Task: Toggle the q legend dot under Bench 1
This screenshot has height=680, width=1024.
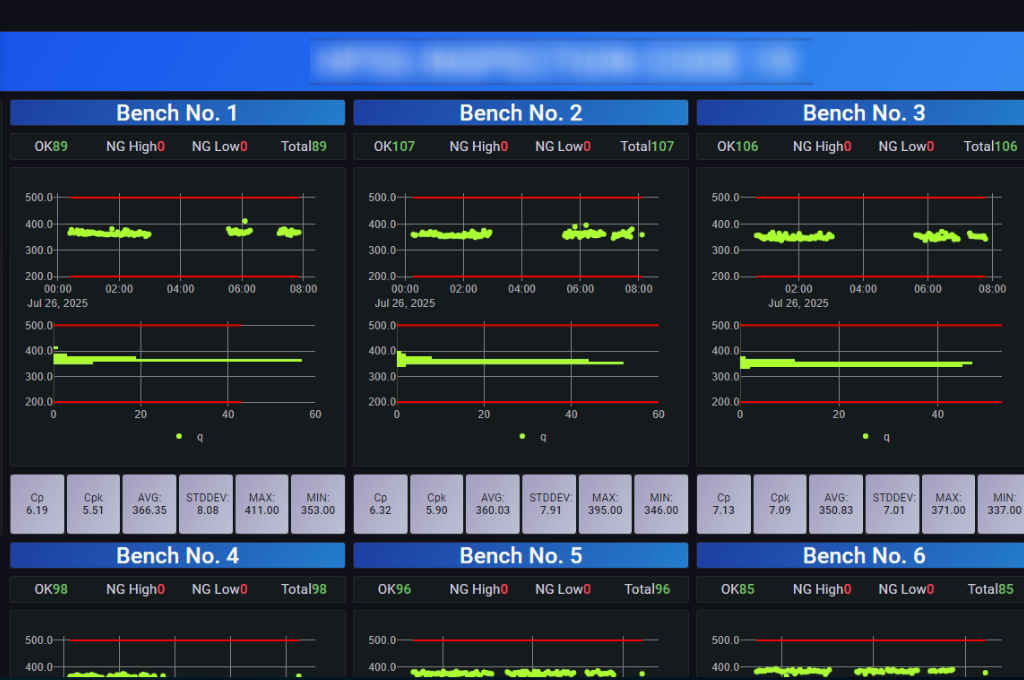Action: 179,436
